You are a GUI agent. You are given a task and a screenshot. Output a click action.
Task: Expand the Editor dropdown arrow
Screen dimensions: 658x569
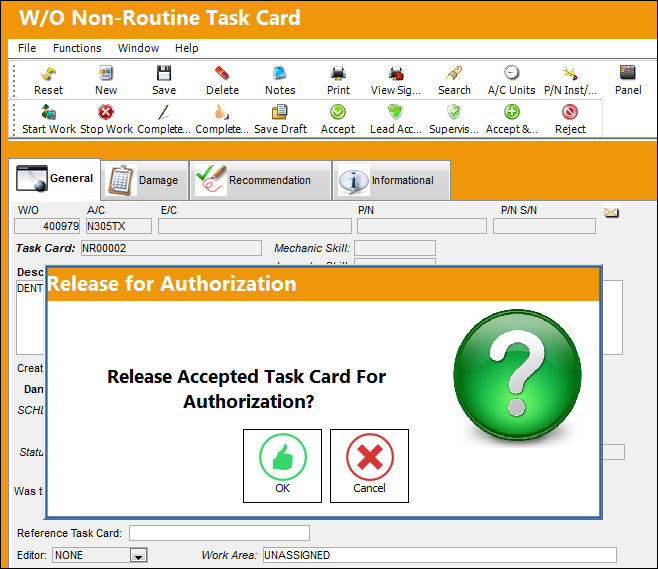coord(138,556)
